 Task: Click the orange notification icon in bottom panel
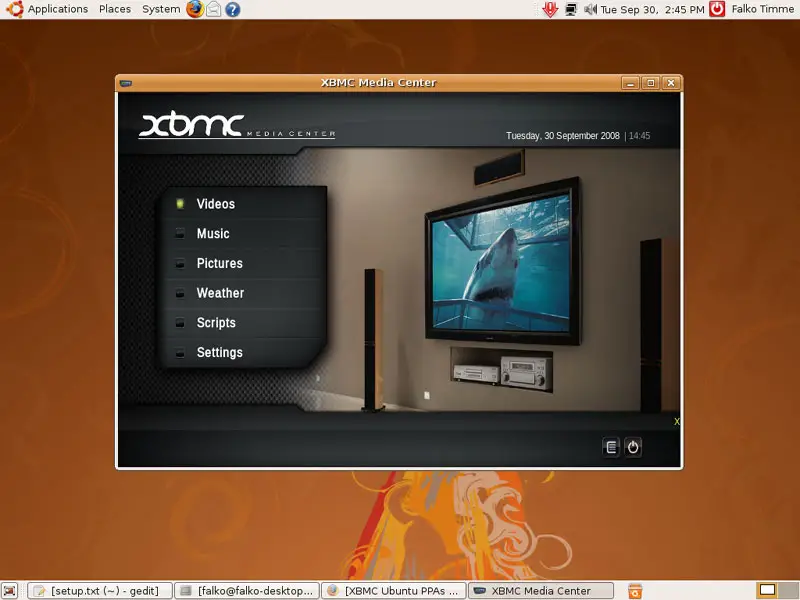pos(635,591)
